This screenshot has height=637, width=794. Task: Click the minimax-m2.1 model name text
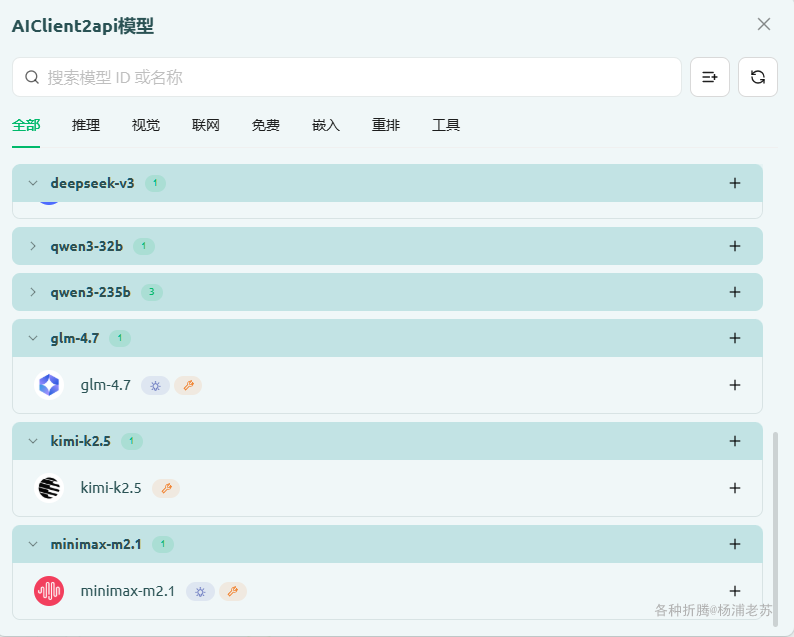(x=128, y=591)
